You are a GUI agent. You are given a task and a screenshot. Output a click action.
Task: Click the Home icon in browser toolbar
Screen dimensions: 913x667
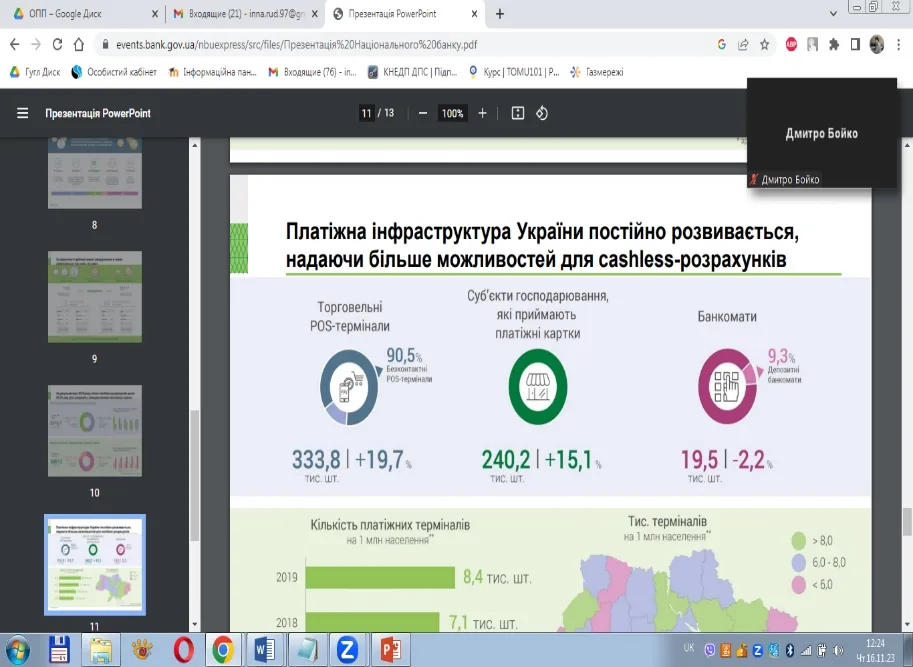(81, 45)
